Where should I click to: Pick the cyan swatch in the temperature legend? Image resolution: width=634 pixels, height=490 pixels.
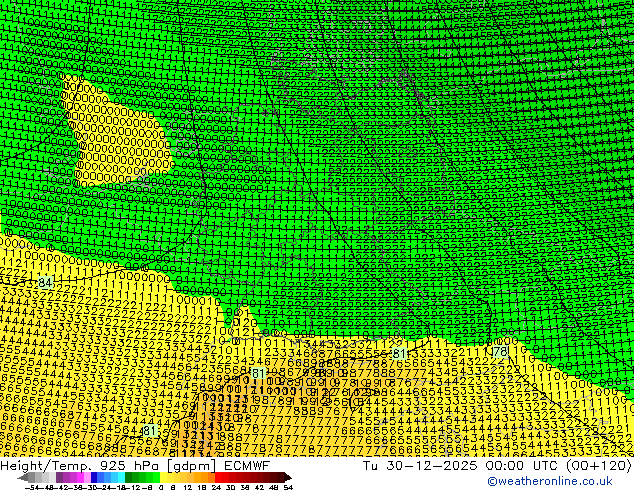click(x=121, y=477)
